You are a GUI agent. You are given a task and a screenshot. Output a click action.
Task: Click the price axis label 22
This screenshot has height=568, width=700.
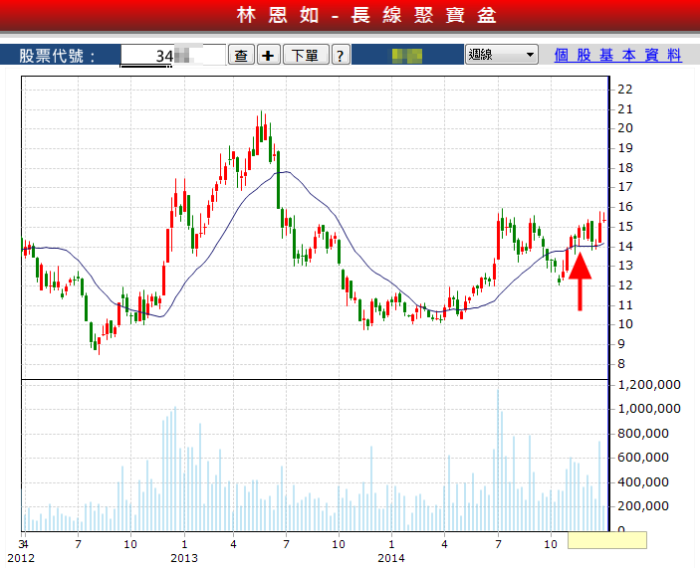[x=625, y=89]
